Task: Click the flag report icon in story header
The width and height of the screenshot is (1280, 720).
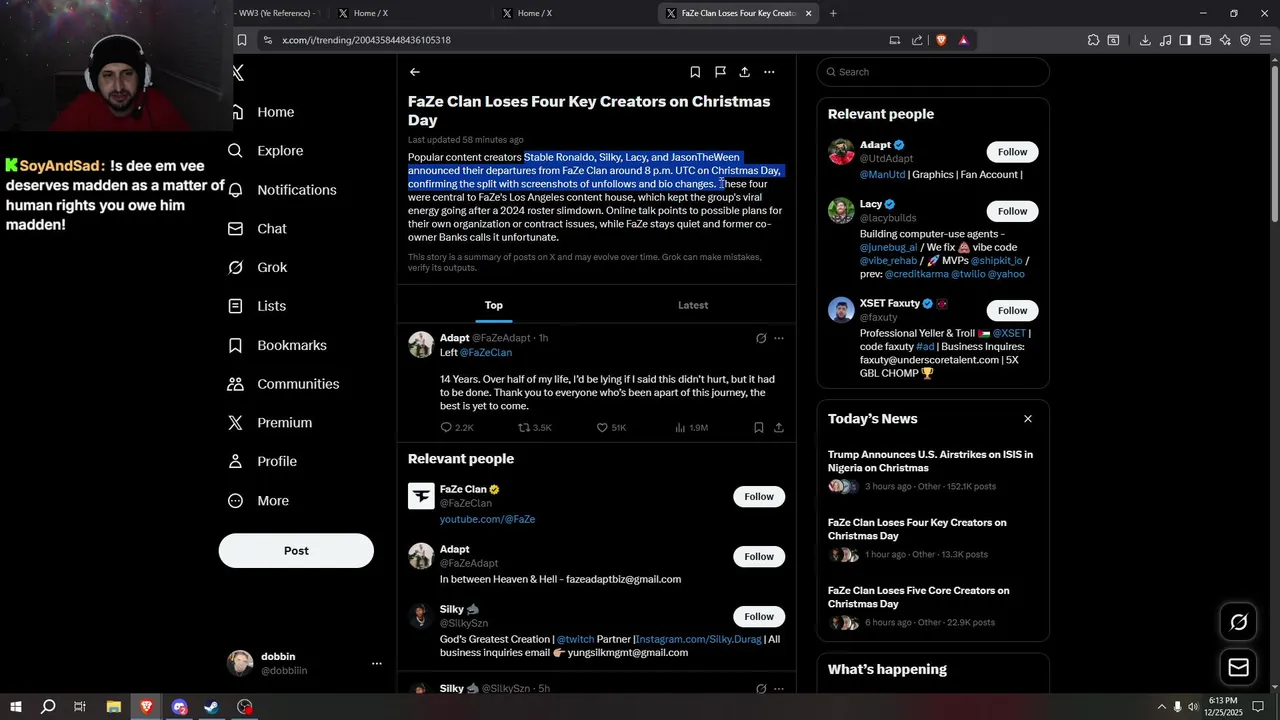Action: tap(720, 72)
